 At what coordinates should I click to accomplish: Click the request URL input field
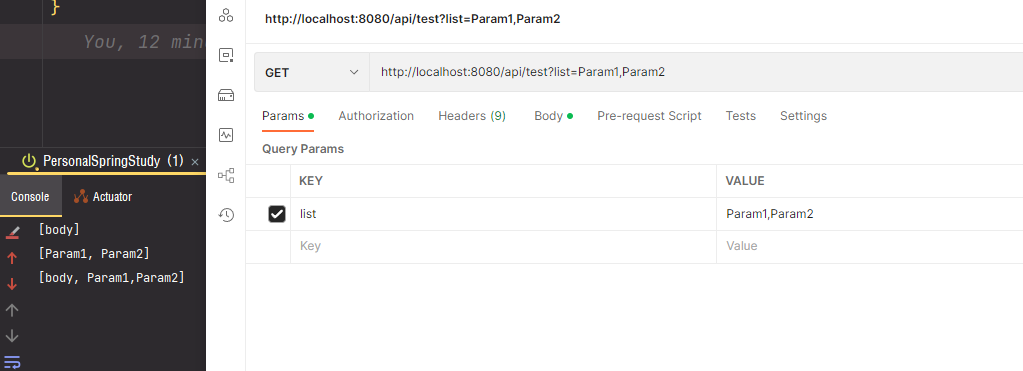[x=696, y=72]
